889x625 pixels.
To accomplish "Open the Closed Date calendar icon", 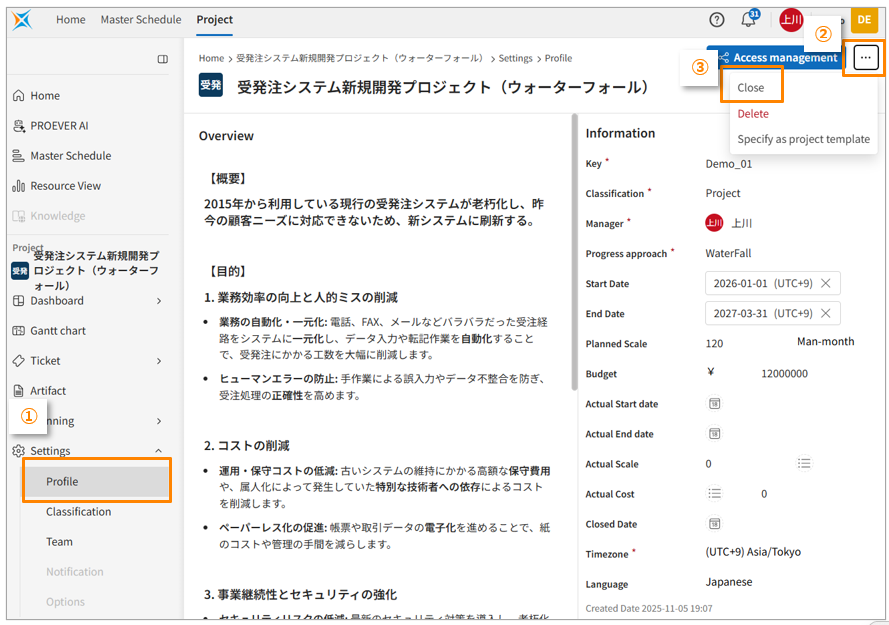I will click(715, 524).
